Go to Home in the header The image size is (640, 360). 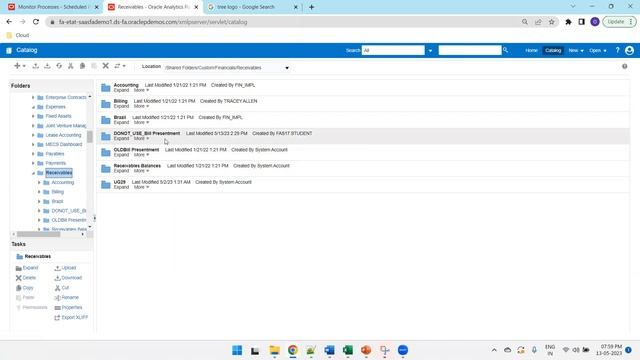coord(531,50)
